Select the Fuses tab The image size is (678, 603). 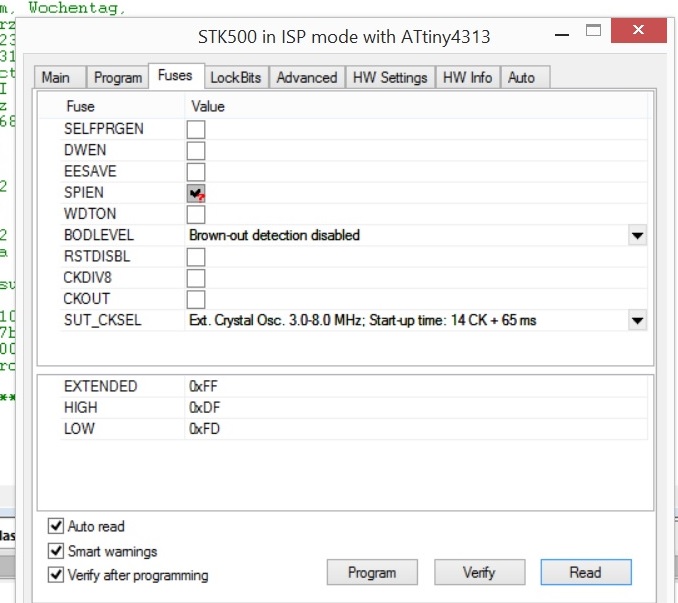(176, 76)
